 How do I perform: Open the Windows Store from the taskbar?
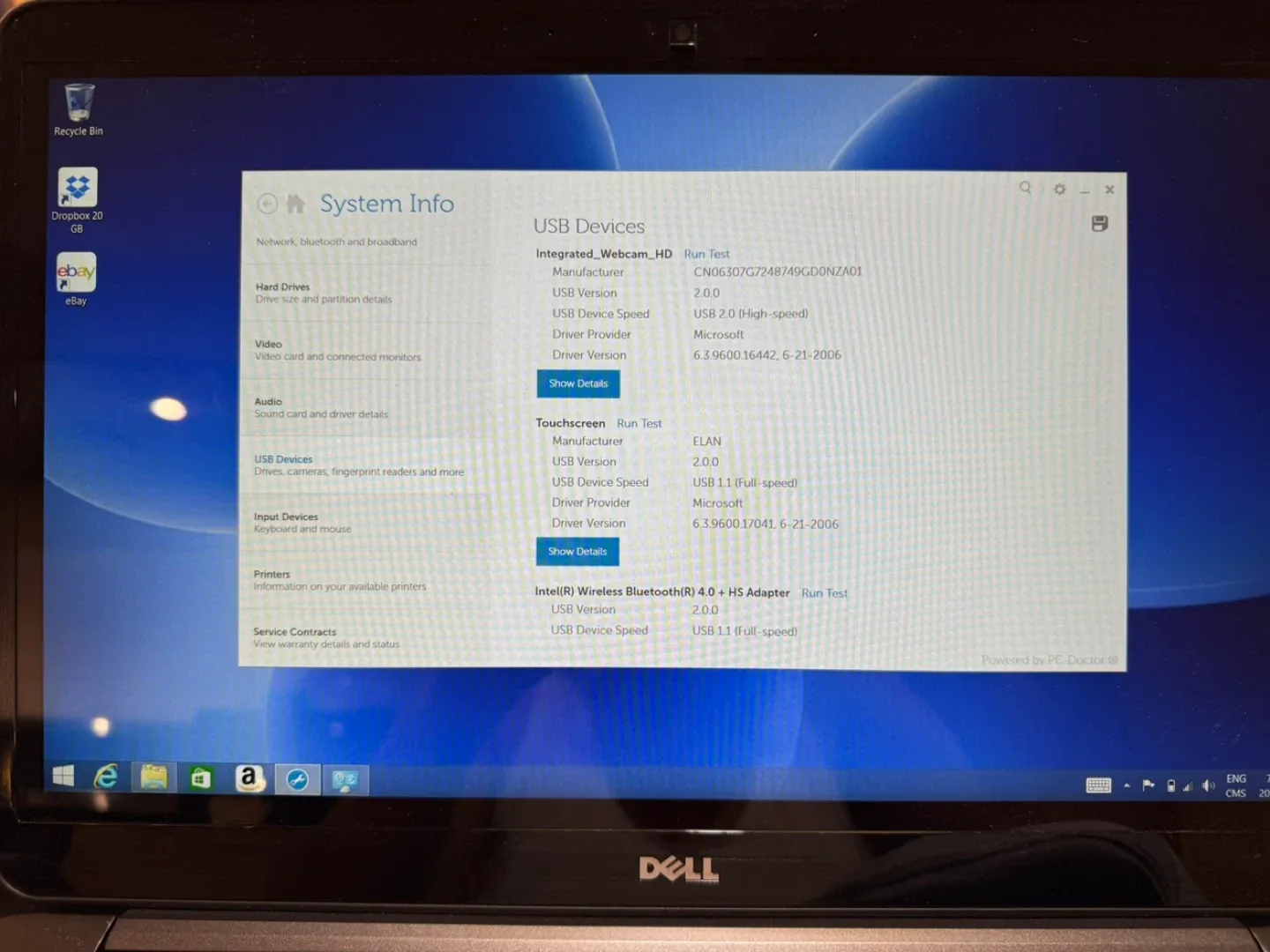coord(200,779)
